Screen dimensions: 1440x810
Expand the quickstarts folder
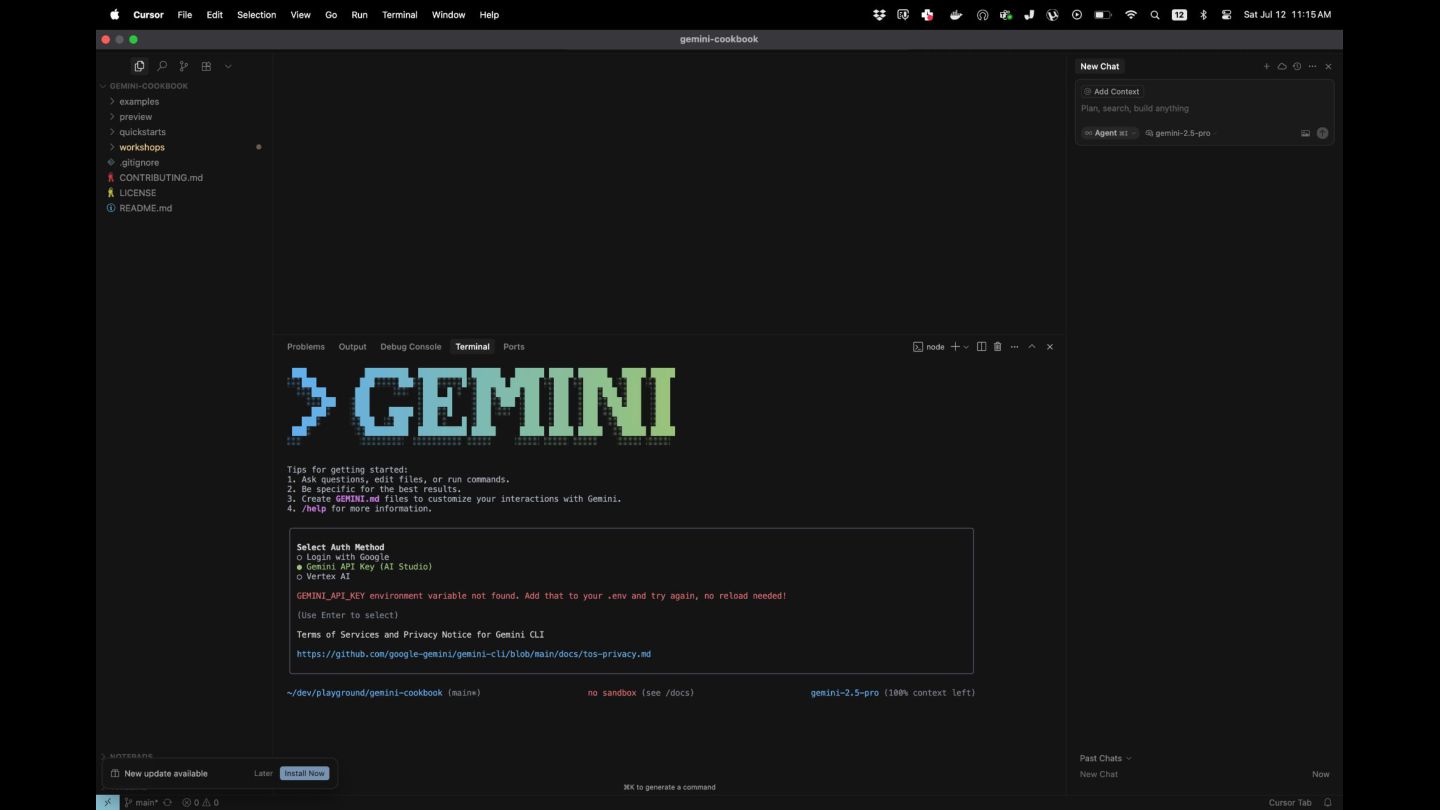[142, 132]
